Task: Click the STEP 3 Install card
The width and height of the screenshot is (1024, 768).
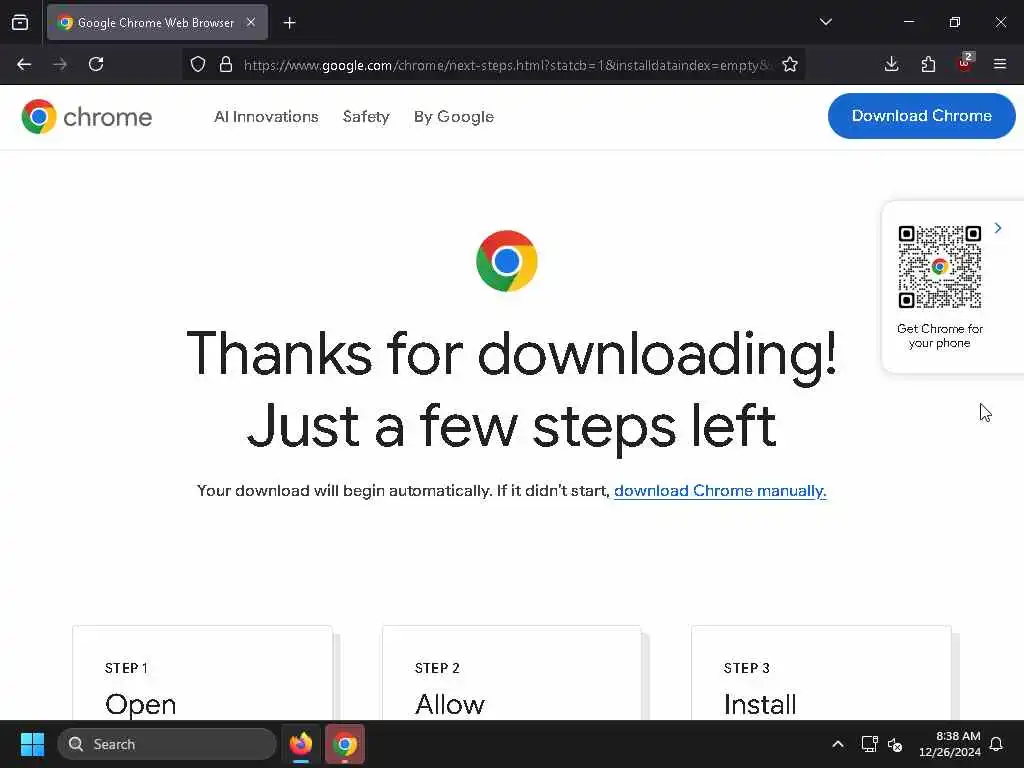Action: pos(822,673)
